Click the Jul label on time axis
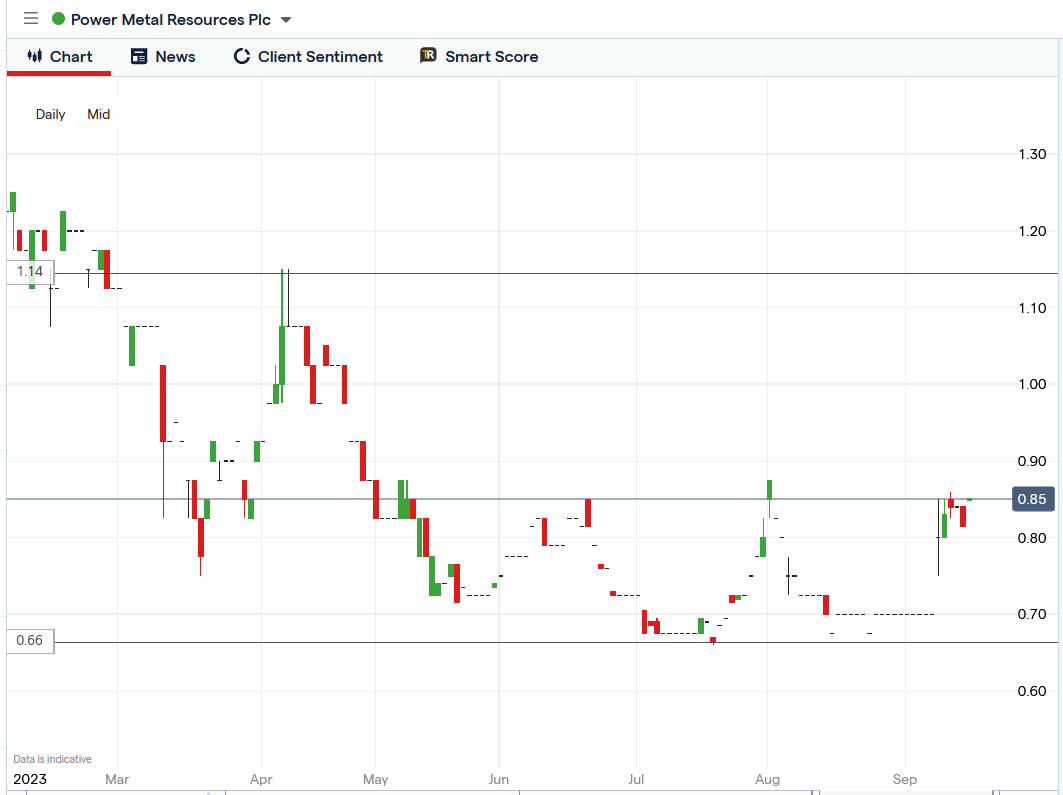This screenshot has height=795, width=1063. click(636, 779)
